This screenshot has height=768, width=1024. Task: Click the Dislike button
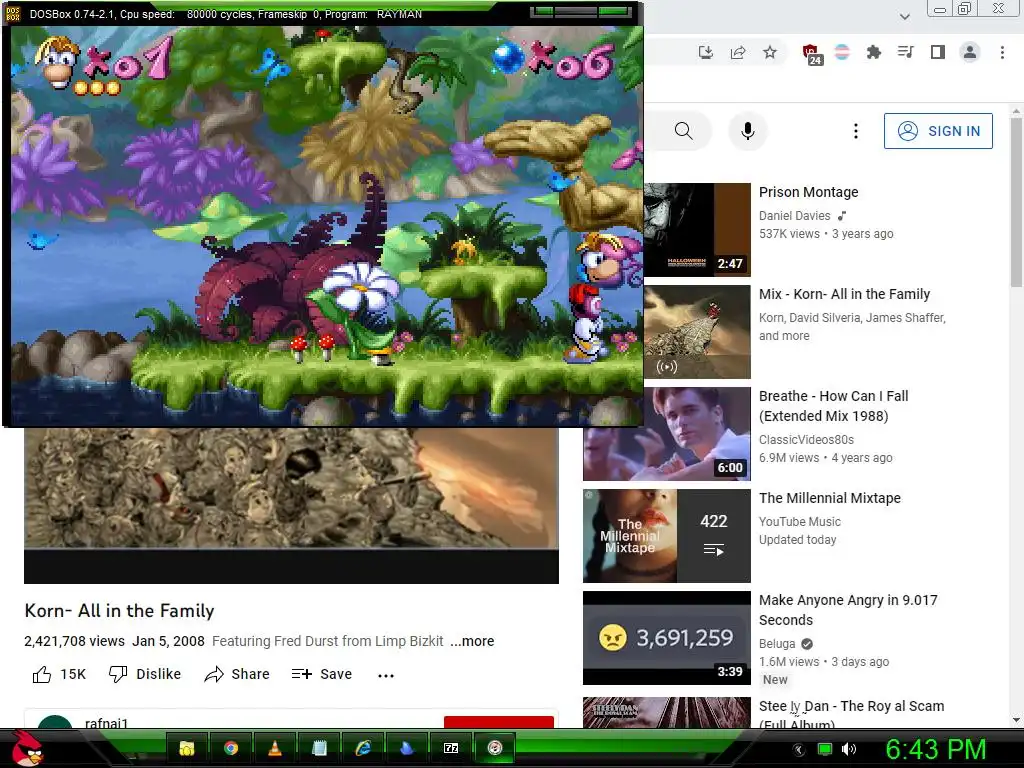pos(144,674)
